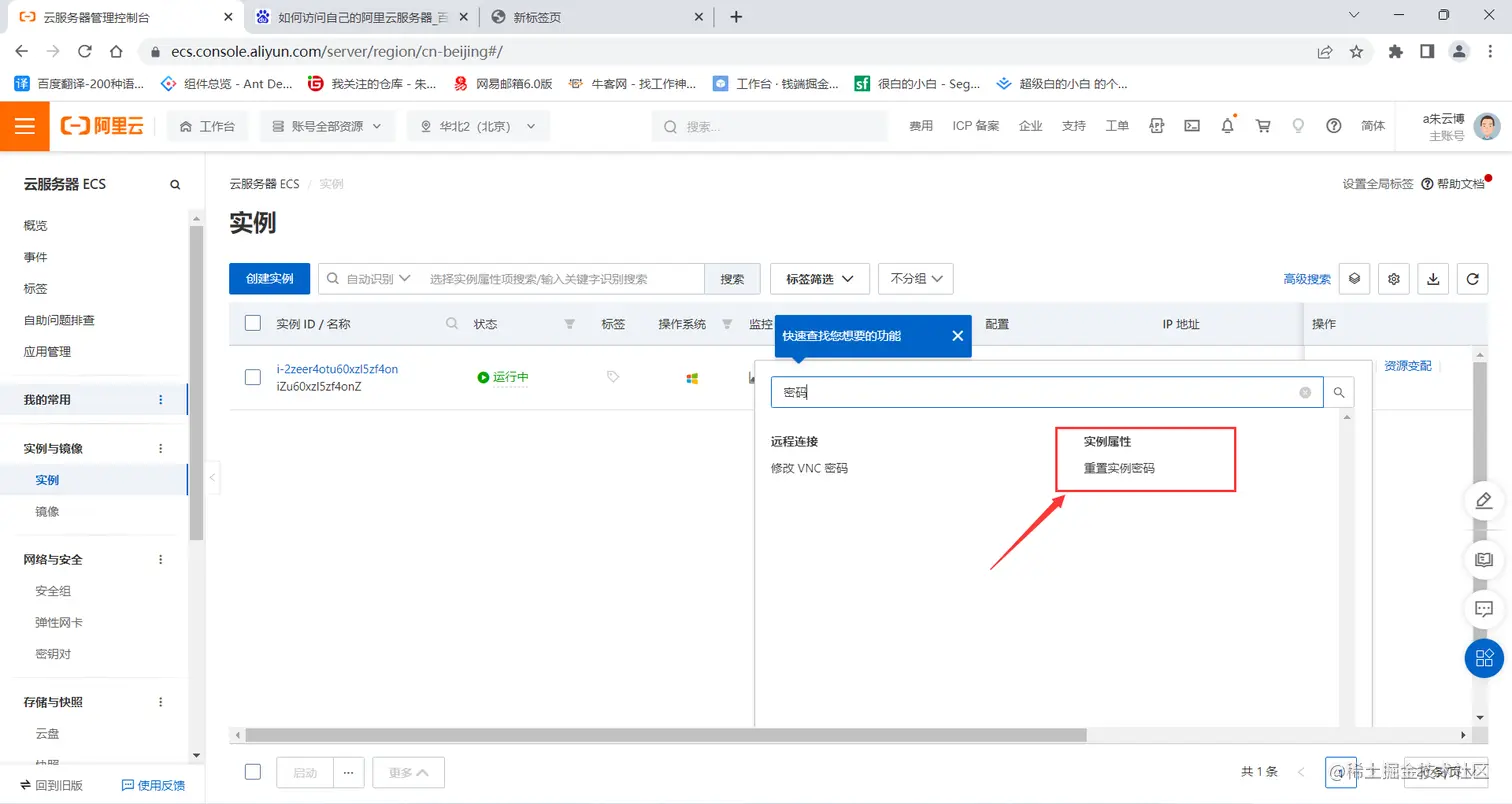Screen dimensions: 1512x804
Task: Open 密钥对 in the sidebar
Action: pyautogui.click(x=53, y=654)
